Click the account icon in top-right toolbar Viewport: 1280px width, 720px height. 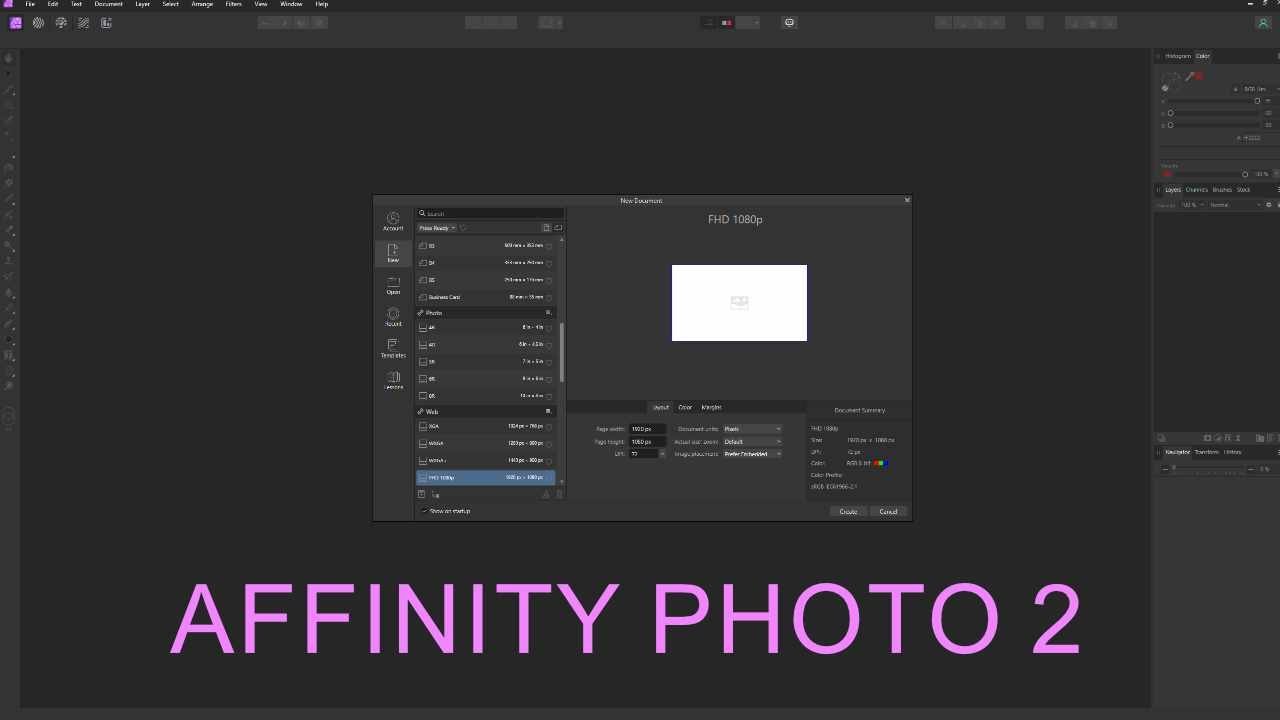point(1263,23)
